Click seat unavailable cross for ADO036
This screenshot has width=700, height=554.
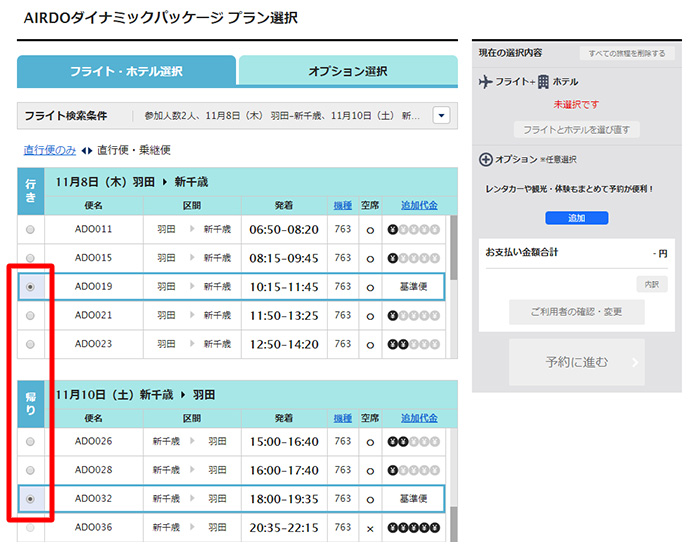[370, 529]
